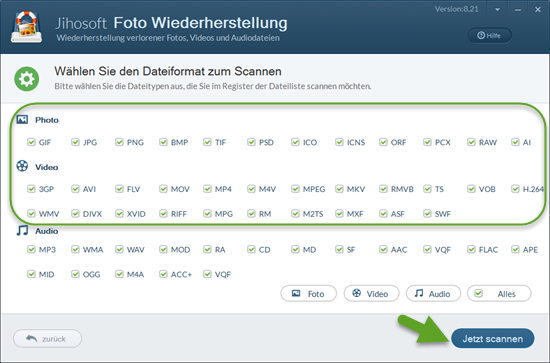Toggle the MXF video checkbox
Viewport: 550px width, 363px height.
coord(339,214)
